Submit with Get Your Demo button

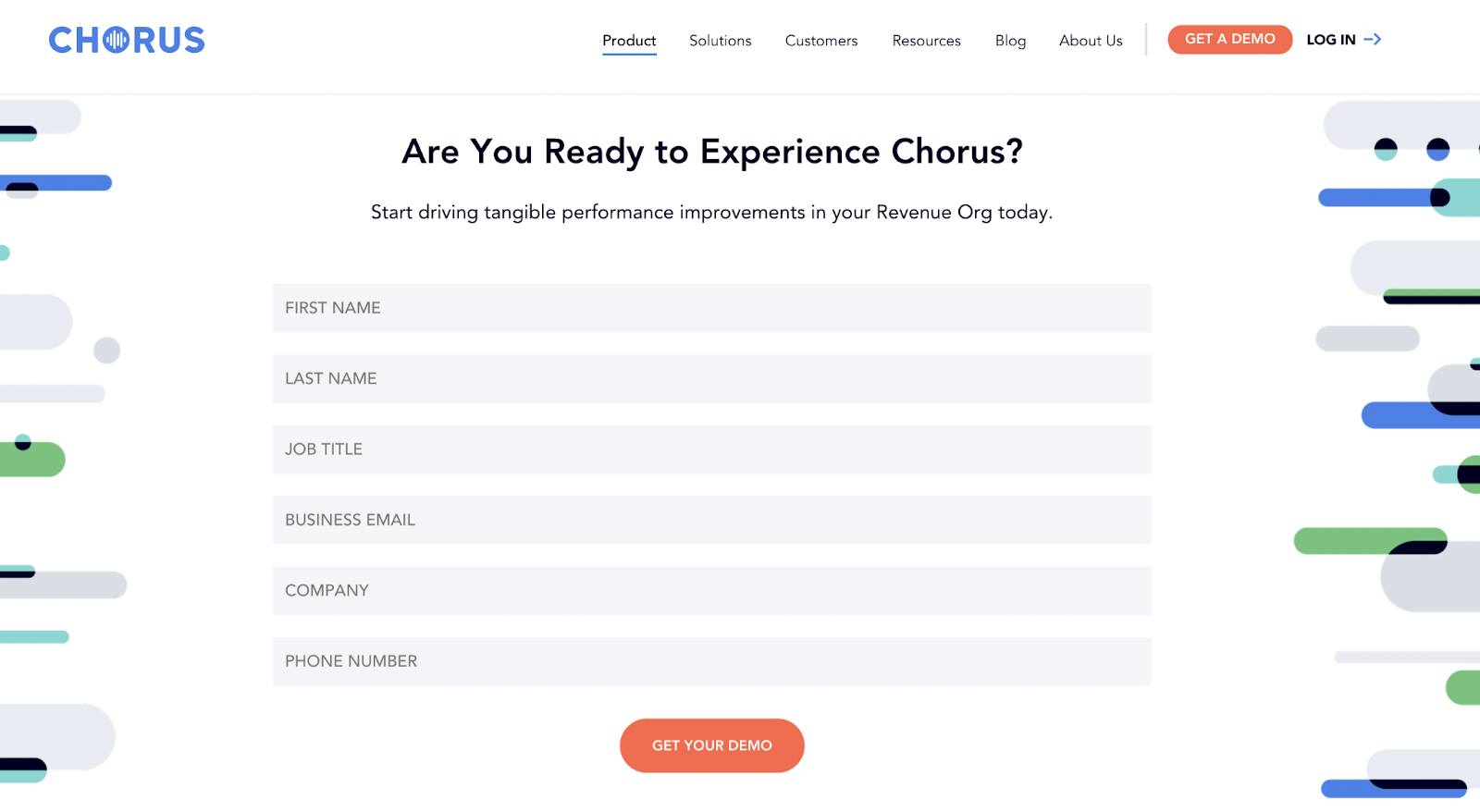tap(712, 745)
